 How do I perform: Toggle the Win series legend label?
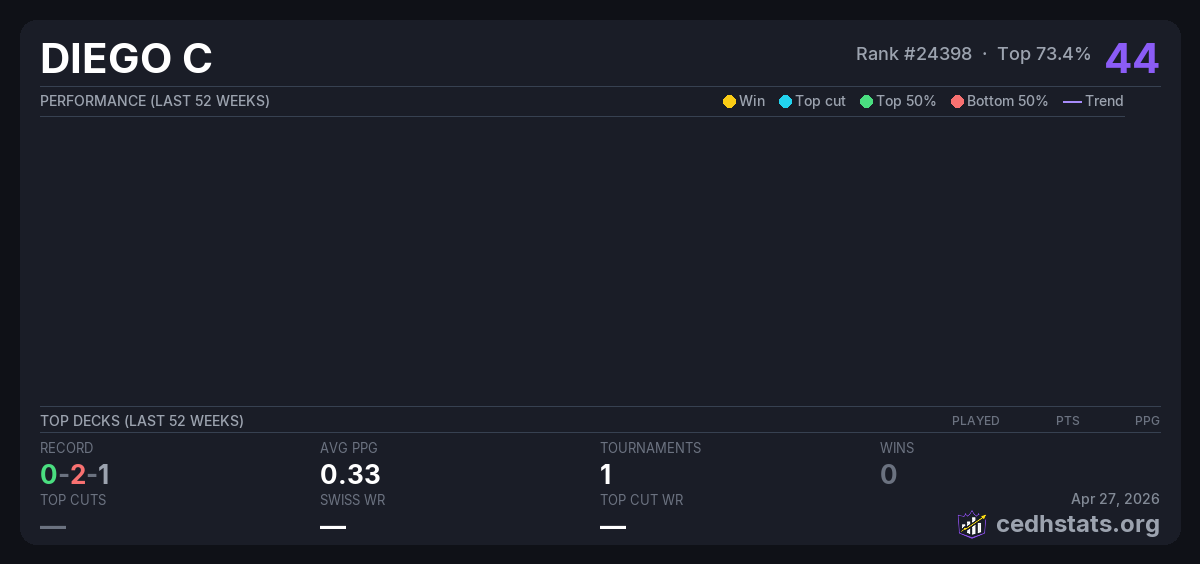752,101
